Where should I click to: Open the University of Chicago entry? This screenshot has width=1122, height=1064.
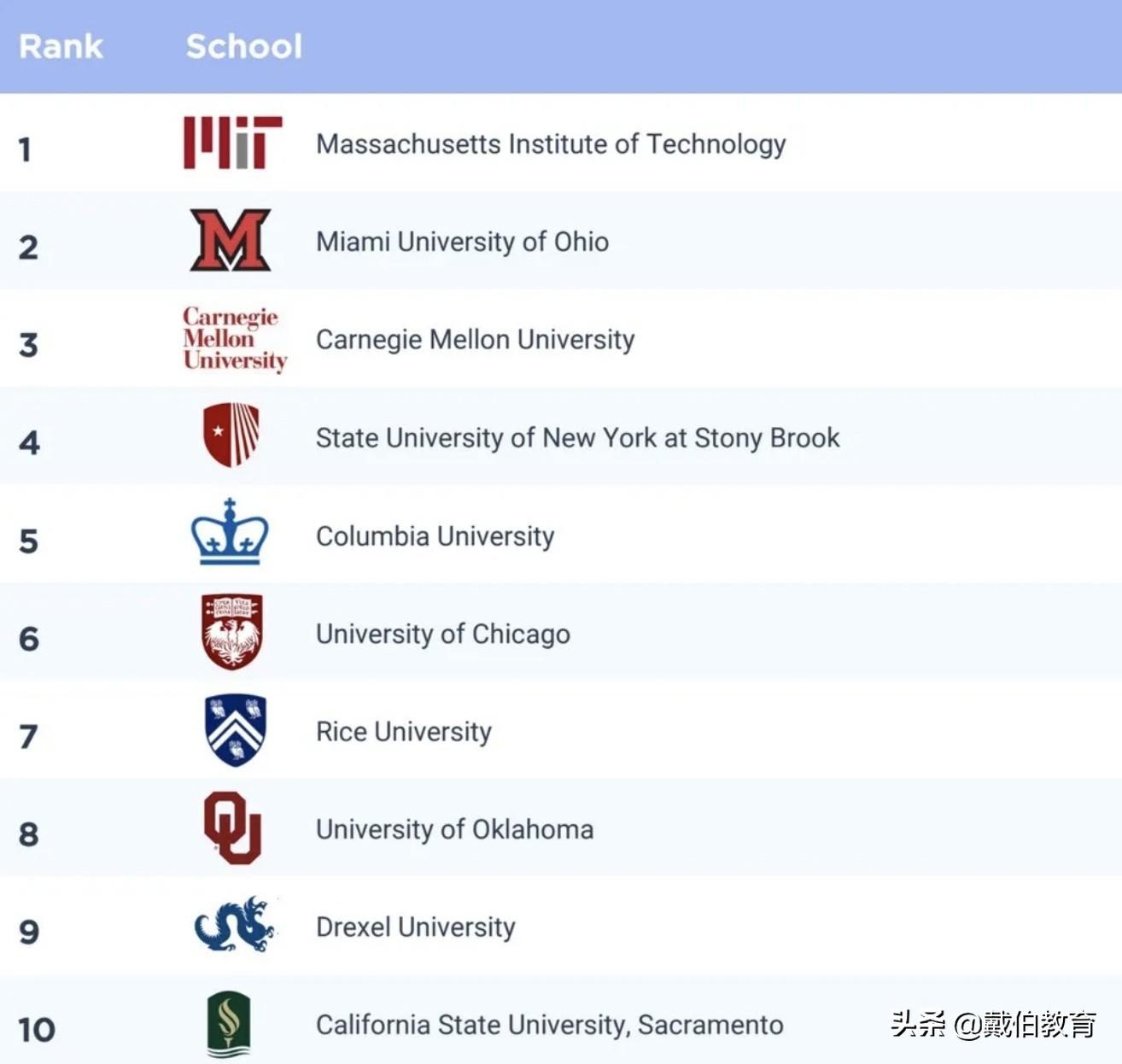pyautogui.click(x=442, y=634)
